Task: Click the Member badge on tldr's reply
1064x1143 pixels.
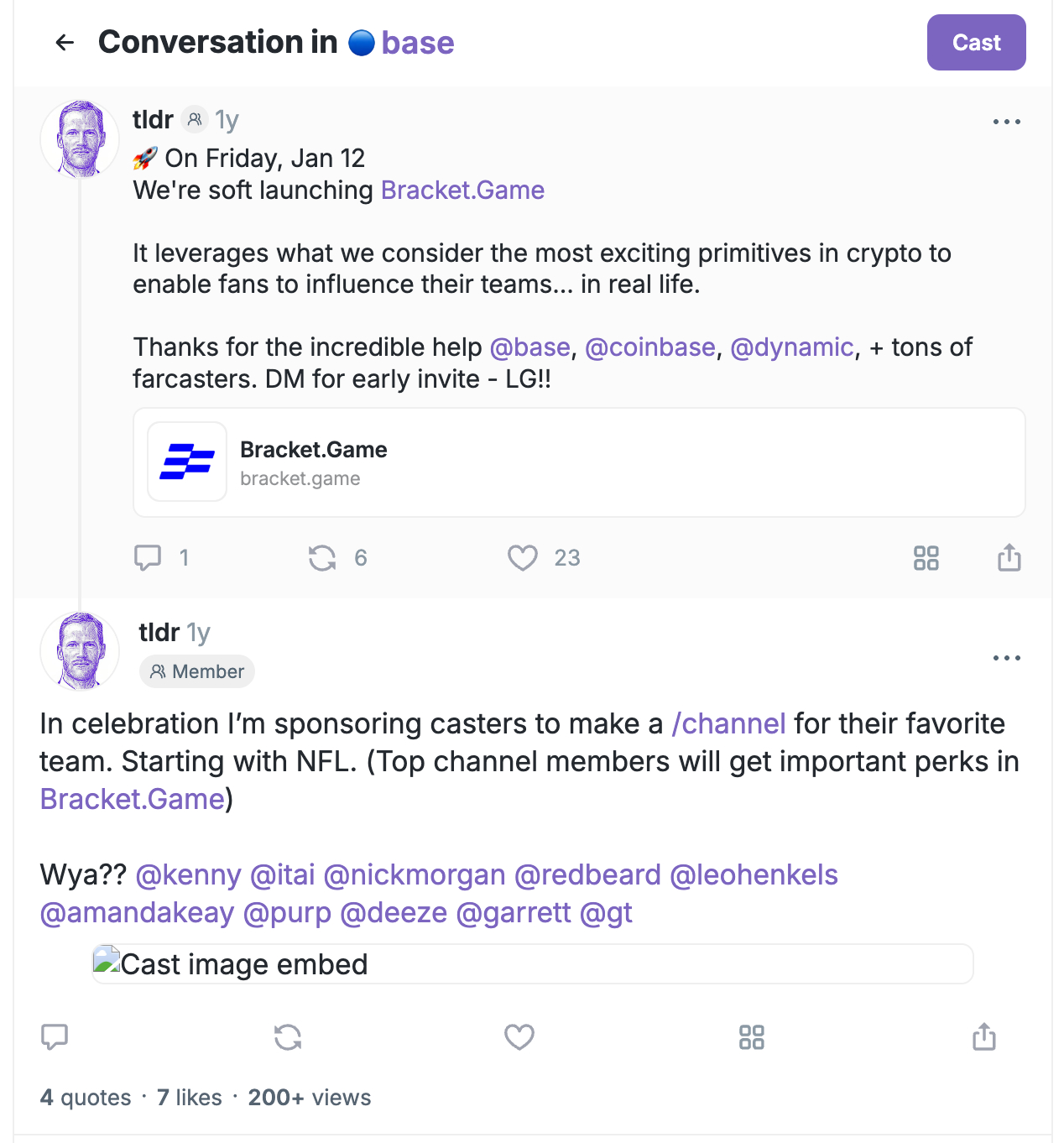Action: pos(196,671)
